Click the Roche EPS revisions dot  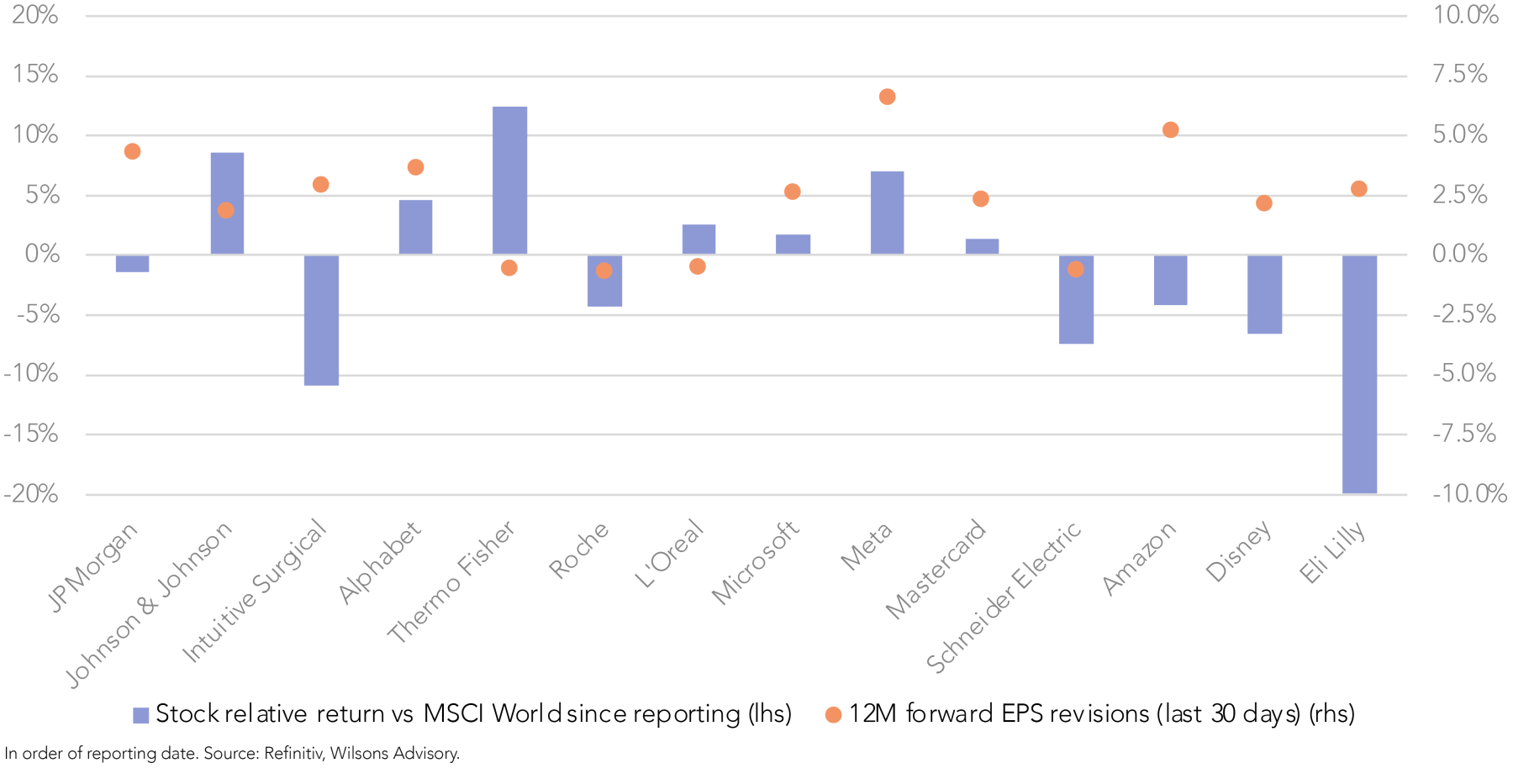(x=604, y=271)
